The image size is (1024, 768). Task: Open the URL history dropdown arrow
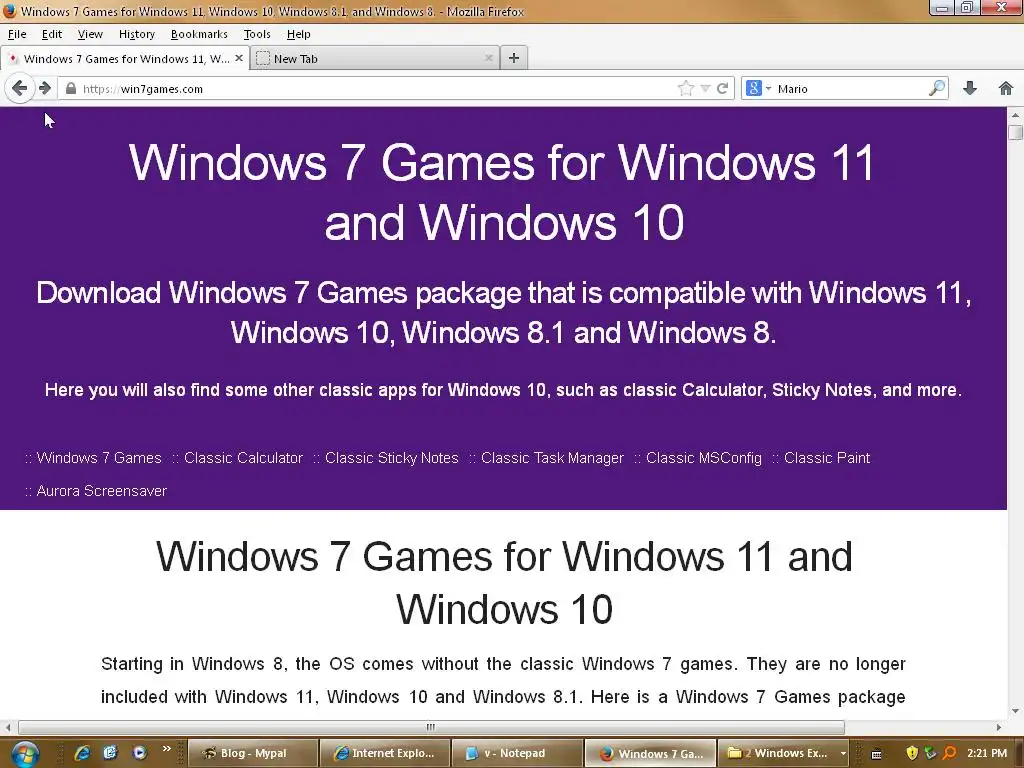(x=705, y=88)
